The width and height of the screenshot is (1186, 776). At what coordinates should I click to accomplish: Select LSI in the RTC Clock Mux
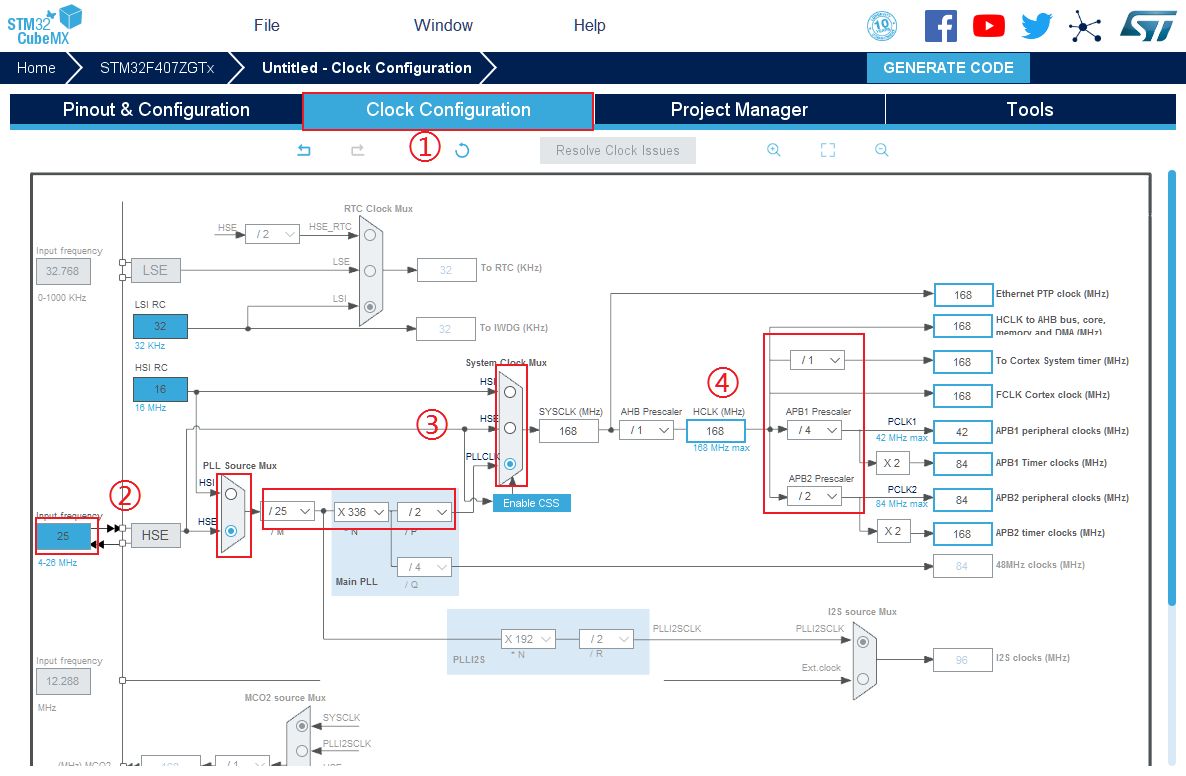(x=370, y=306)
